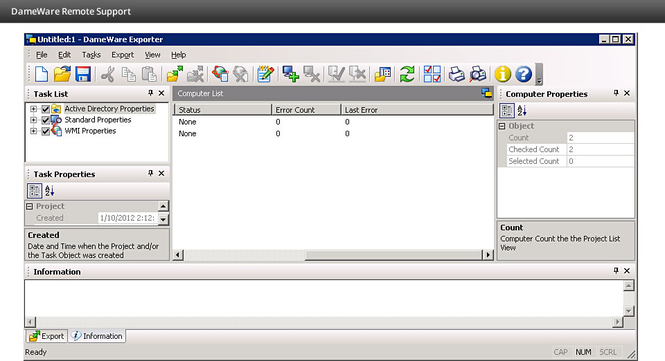Click the grayed-out stop export icon
The width and height of the screenshot is (665, 361).
coord(195,74)
